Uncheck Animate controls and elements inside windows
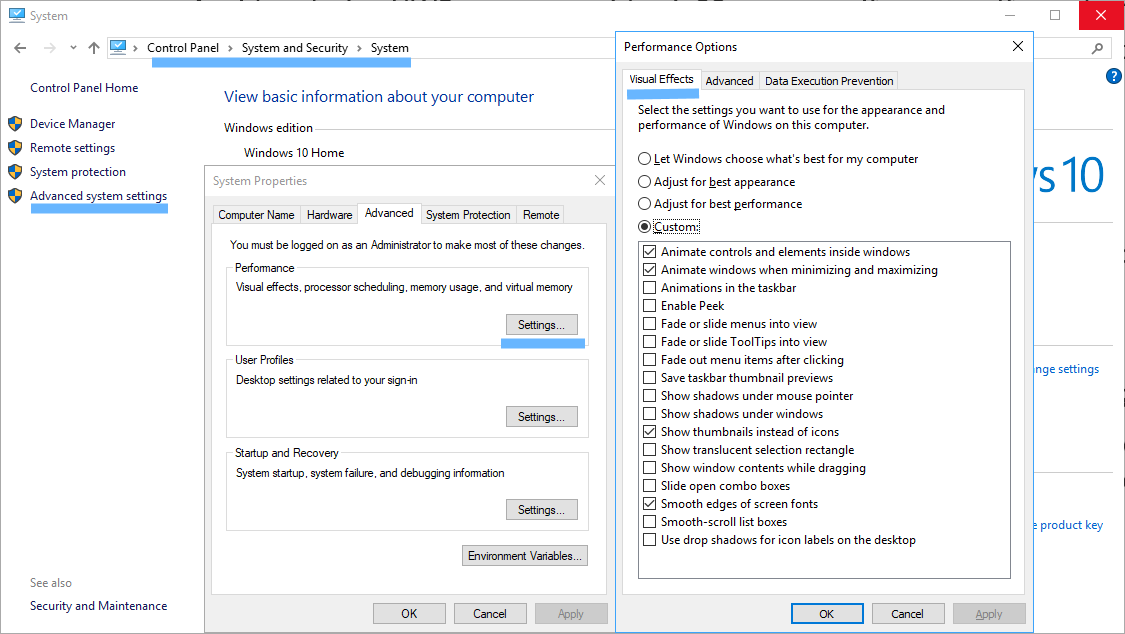The width and height of the screenshot is (1125, 634). pyautogui.click(x=649, y=252)
